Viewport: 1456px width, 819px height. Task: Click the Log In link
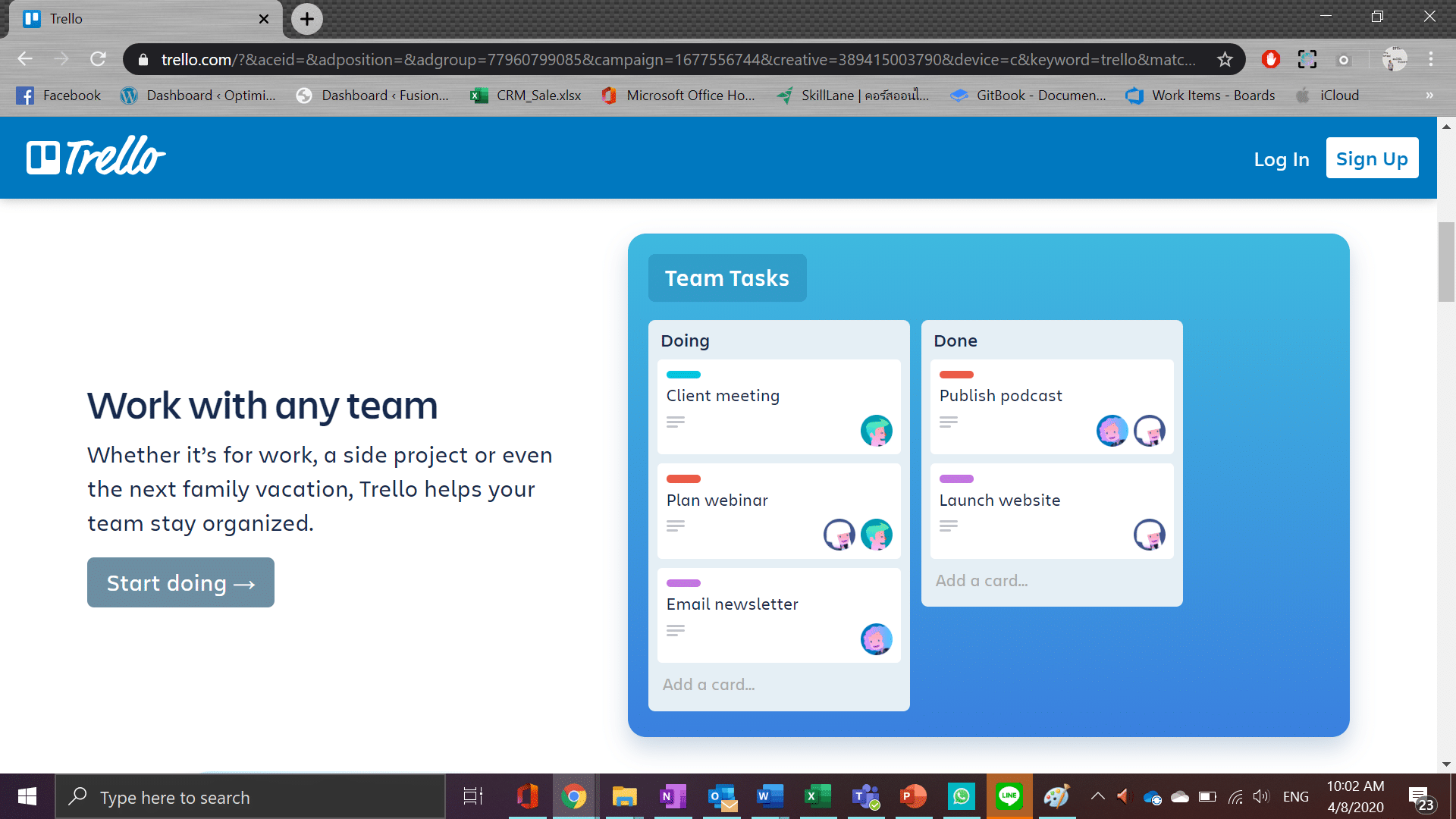click(x=1282, y=159)
